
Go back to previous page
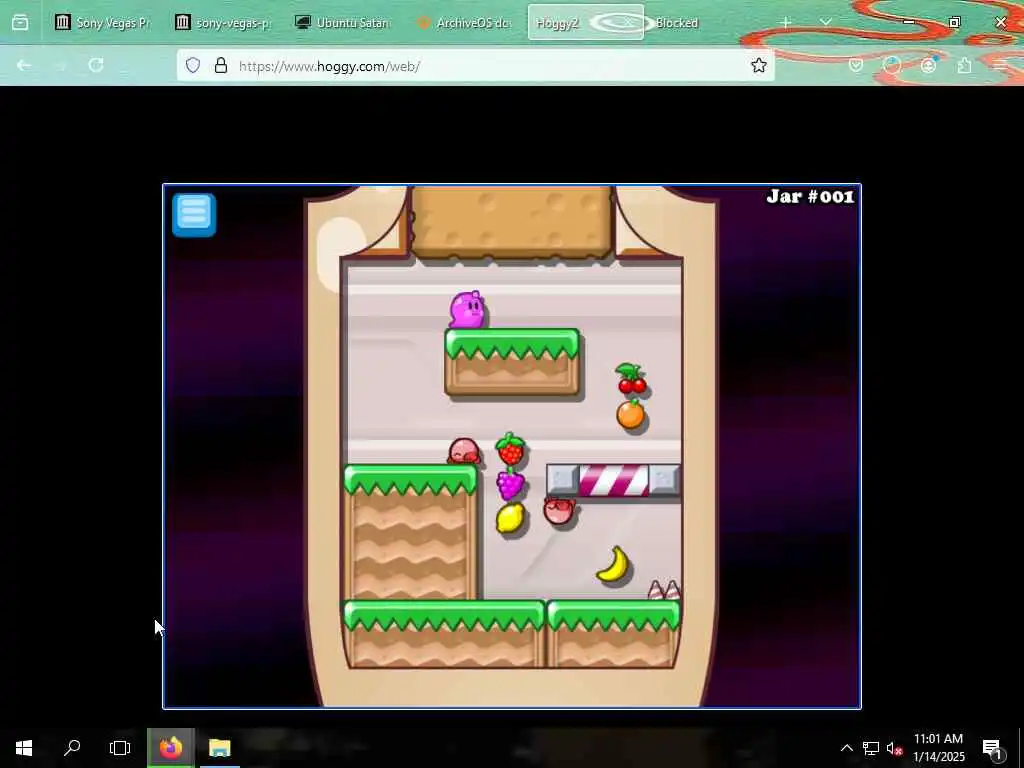pos(24,65)
